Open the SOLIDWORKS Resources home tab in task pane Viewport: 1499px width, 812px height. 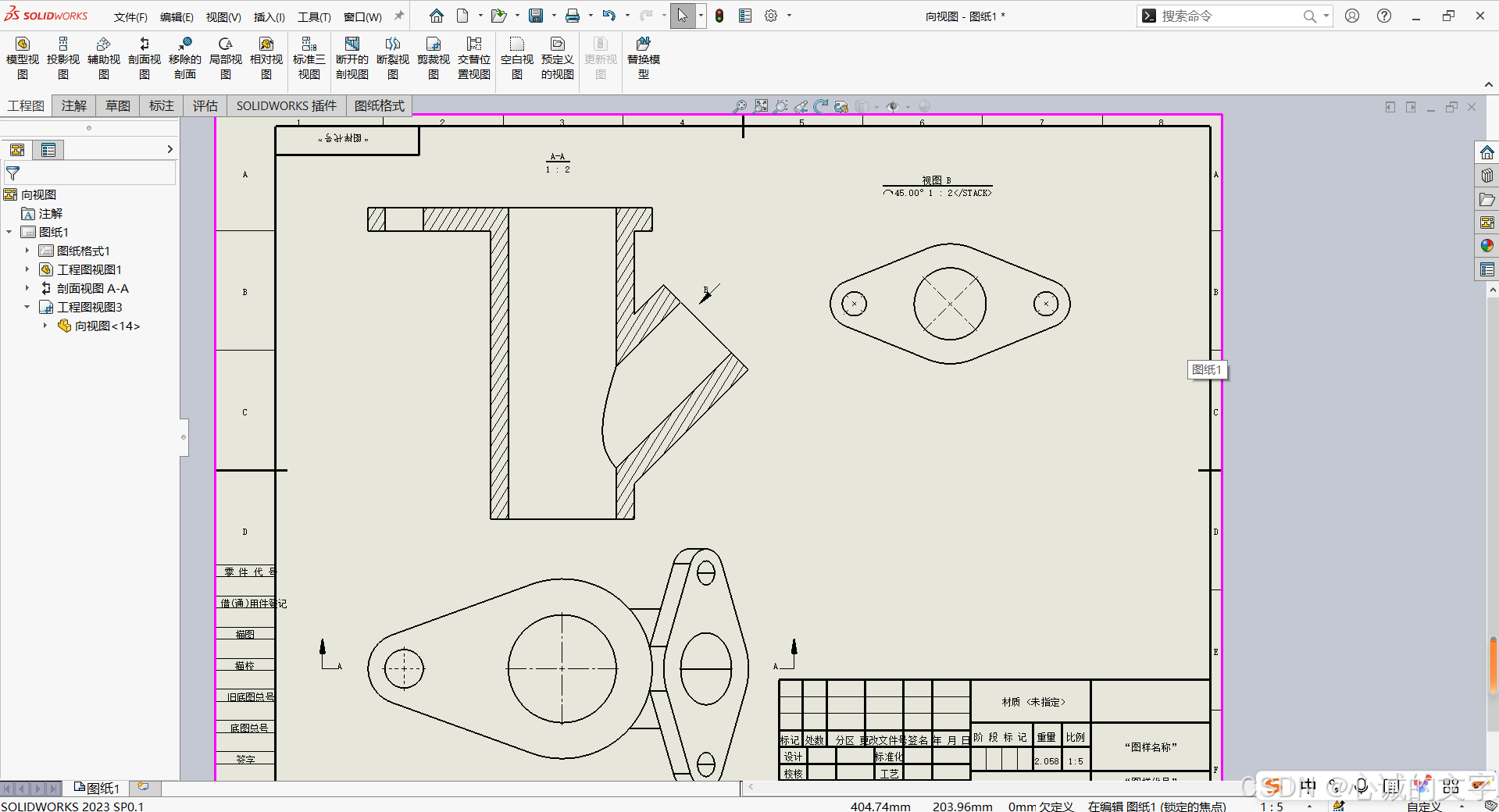pos(1487,152)
